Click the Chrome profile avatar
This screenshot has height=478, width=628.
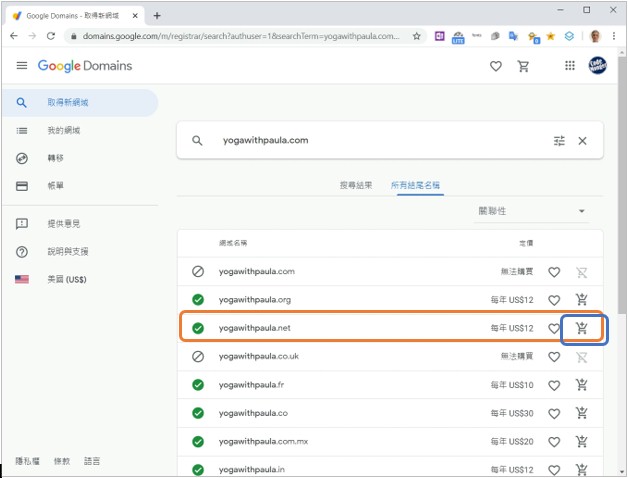tap(595, 36)
